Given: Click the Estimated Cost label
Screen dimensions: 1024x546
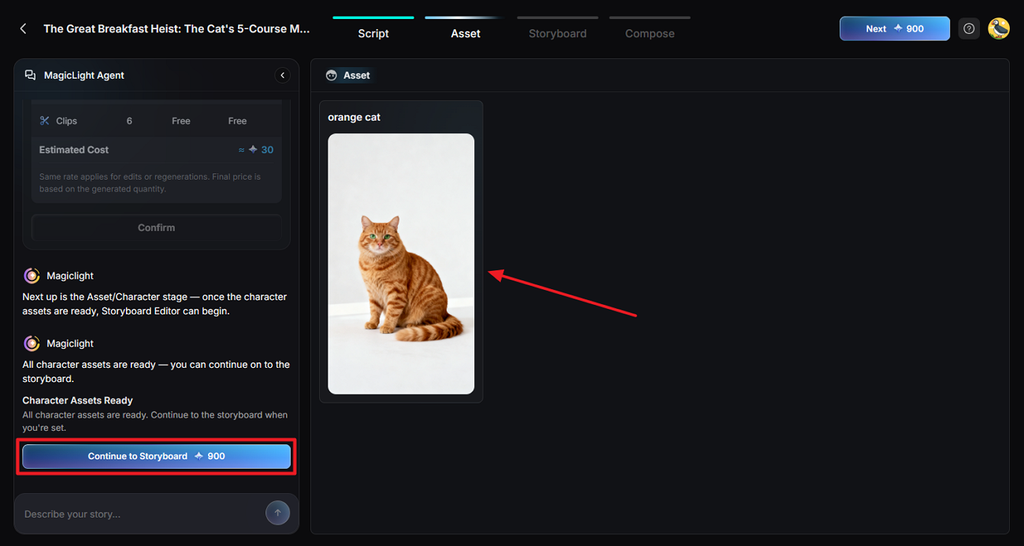Looking at the screenshot, I should point(74,150).
